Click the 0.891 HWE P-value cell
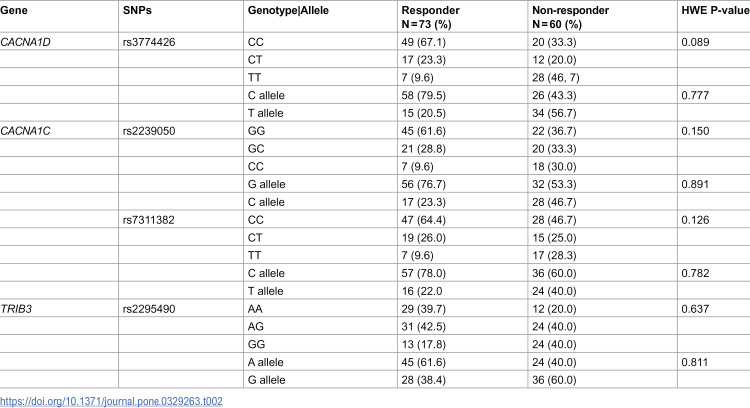Viewport: 750px width, 408px height. coord(695,185)
